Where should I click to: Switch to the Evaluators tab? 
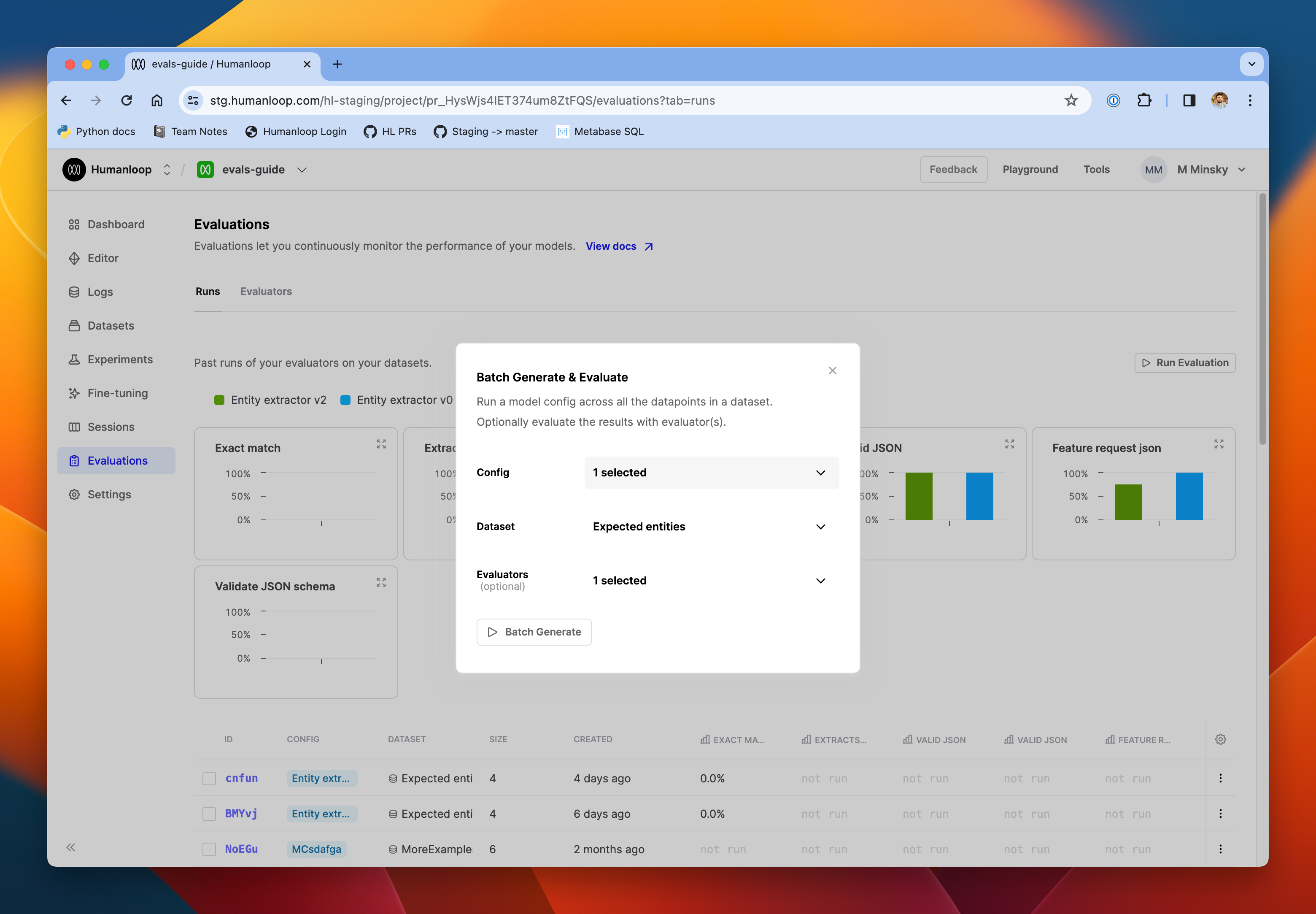266,292
